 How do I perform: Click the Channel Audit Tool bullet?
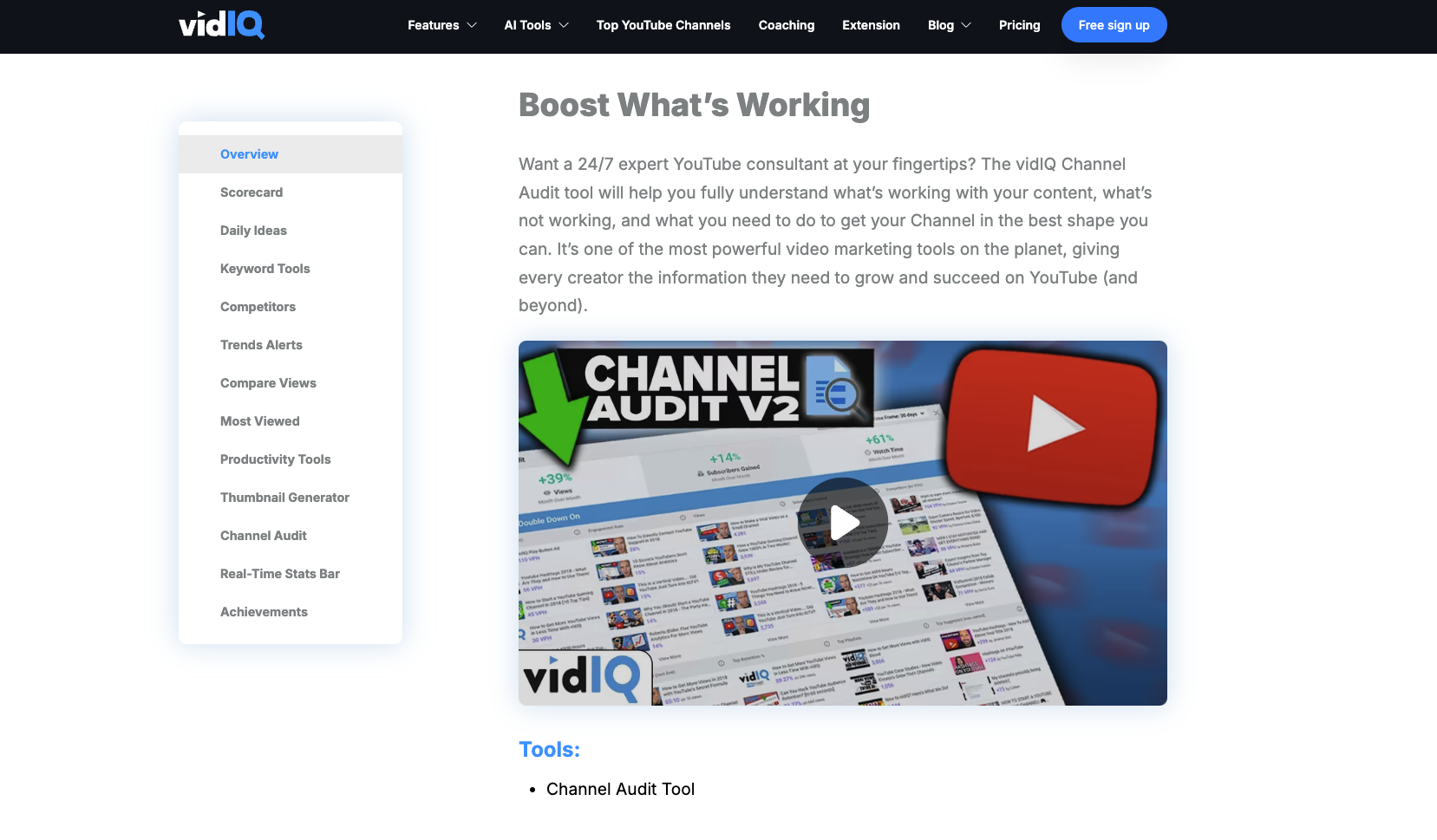point(620,789)
